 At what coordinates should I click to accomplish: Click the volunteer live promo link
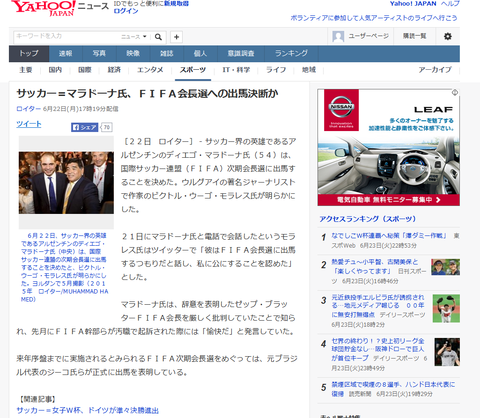coord(374,18)
